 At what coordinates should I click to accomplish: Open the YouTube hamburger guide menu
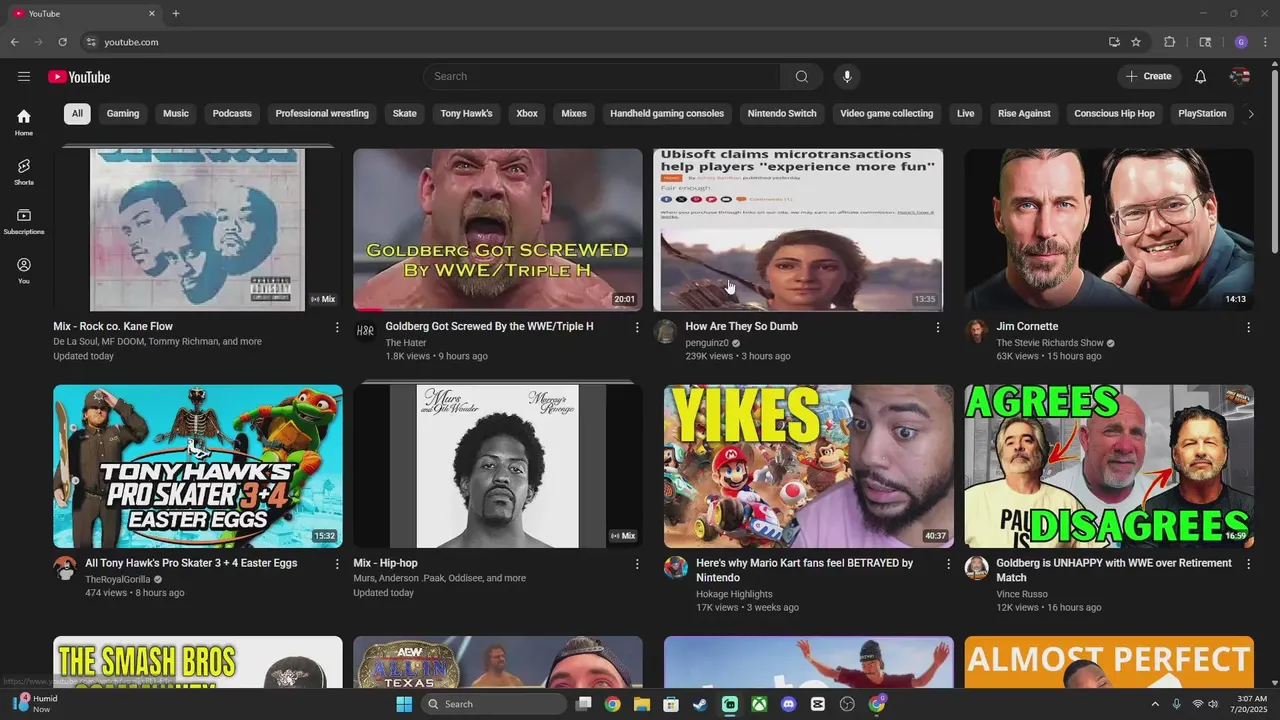pyautogui.click(x=24, y=77)
